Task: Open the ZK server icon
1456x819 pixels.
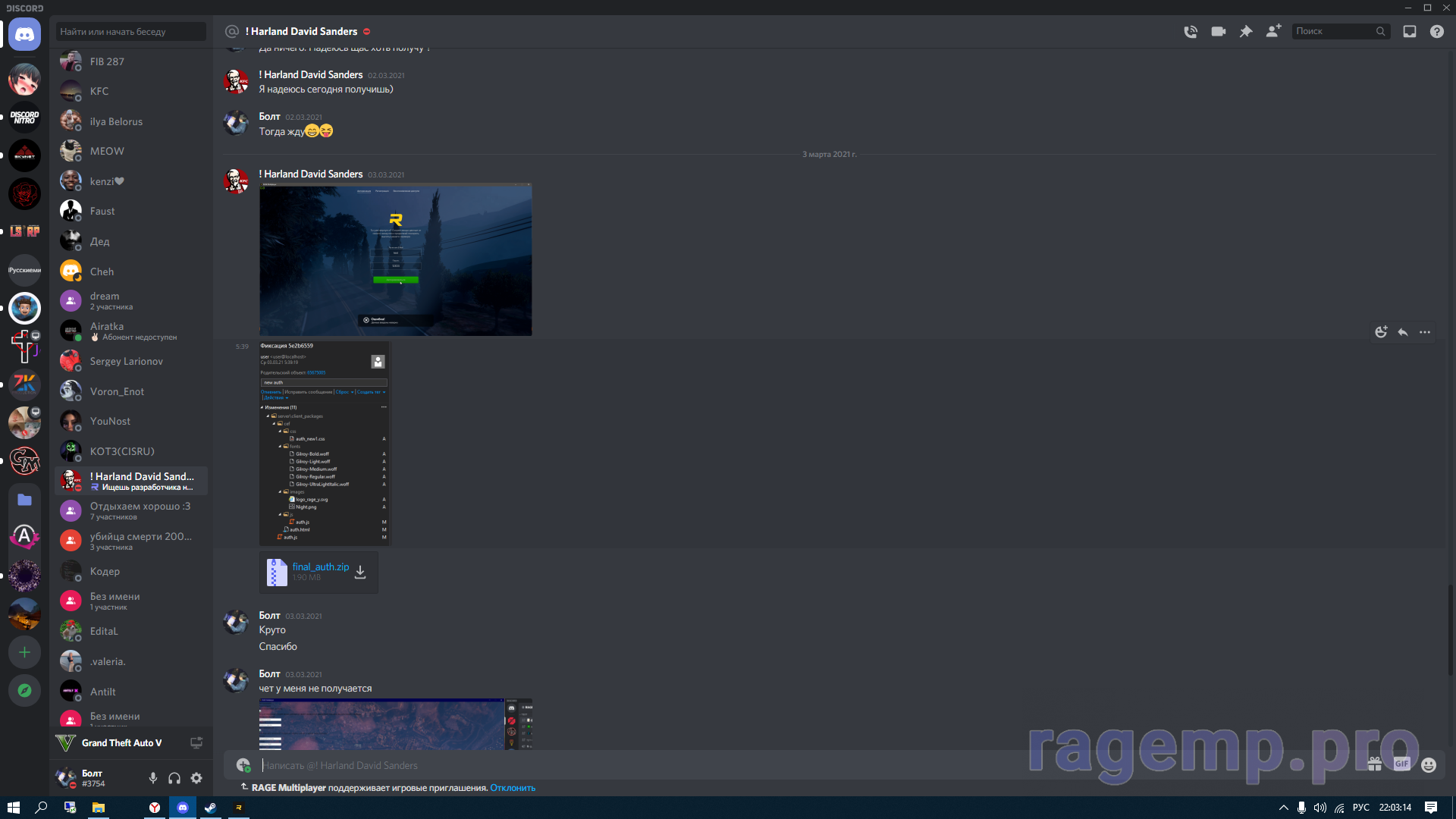Action: tap(24, 384)
